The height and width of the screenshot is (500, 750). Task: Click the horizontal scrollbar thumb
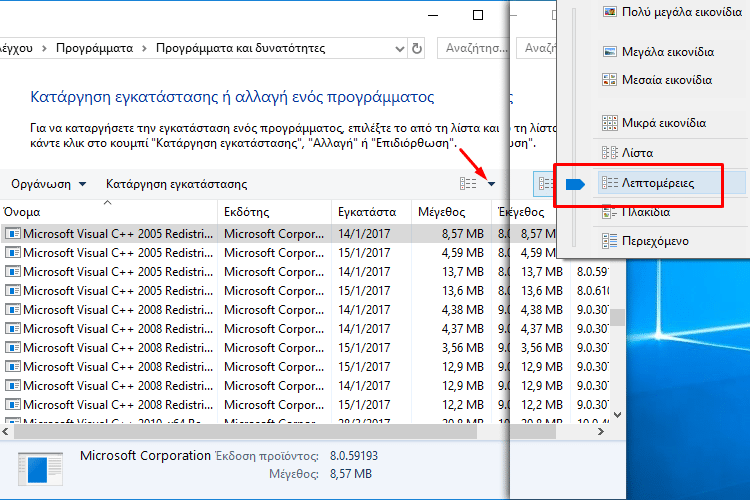245,432
